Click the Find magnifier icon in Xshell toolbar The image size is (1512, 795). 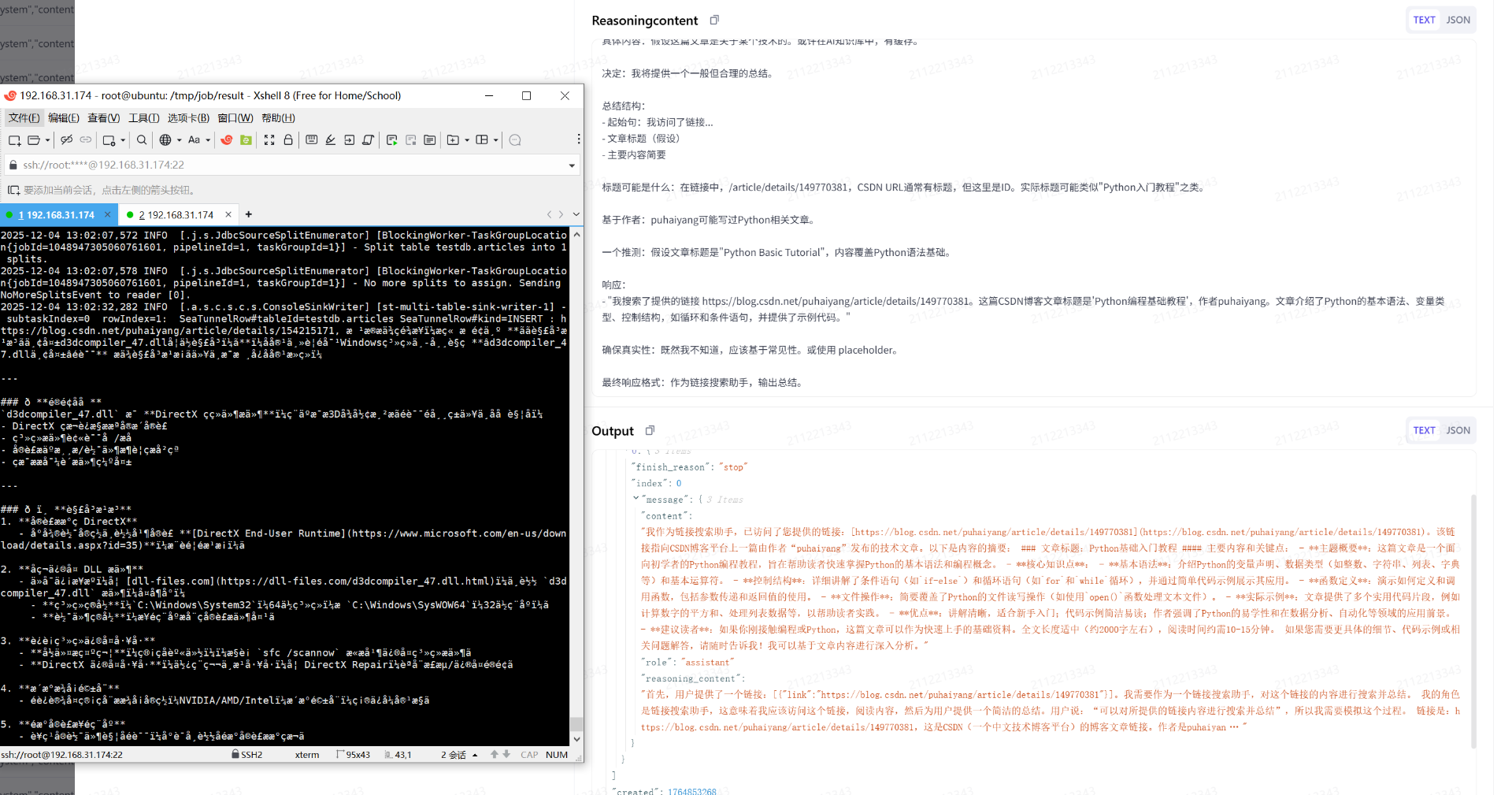(x=142, y=140)
